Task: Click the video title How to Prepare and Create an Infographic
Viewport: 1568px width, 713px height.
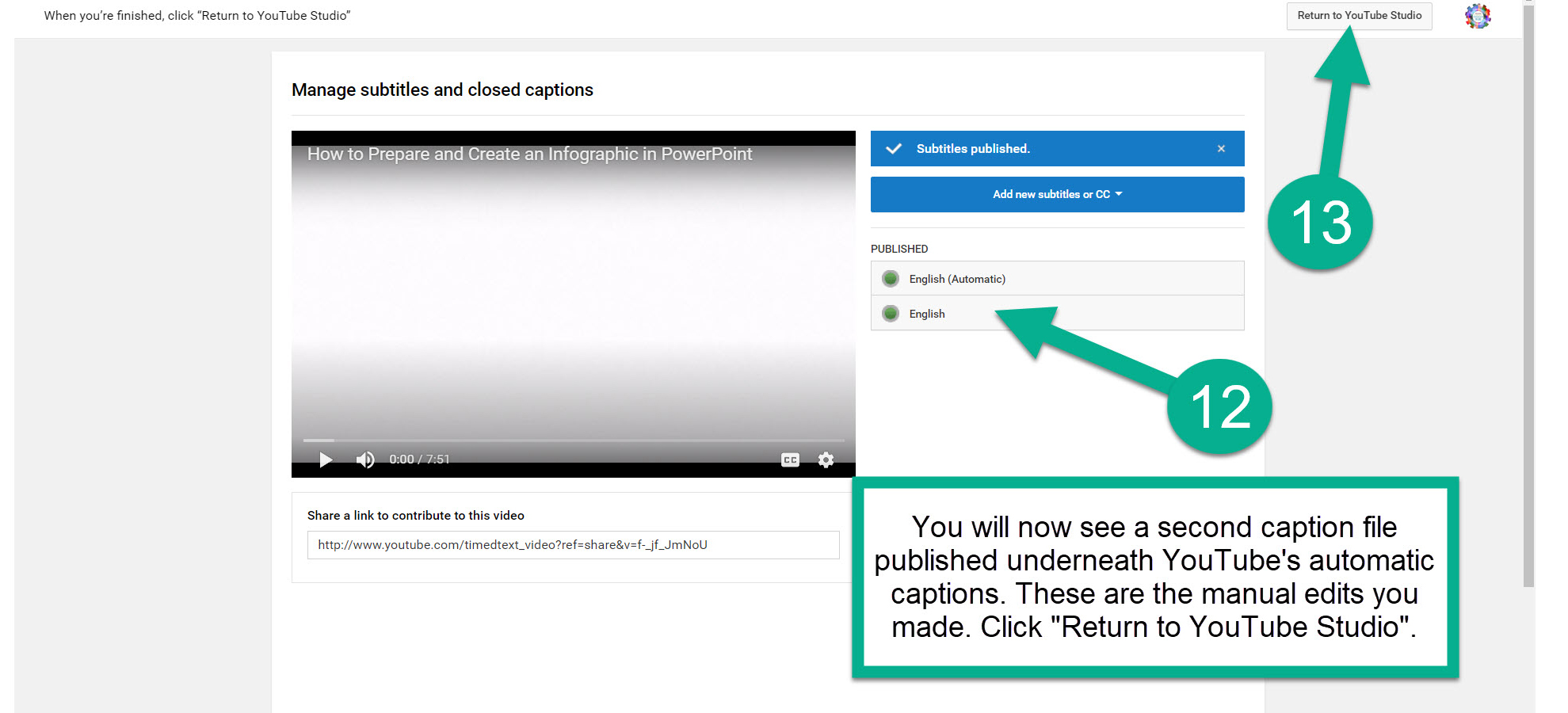Action: (x=529, y=154)
